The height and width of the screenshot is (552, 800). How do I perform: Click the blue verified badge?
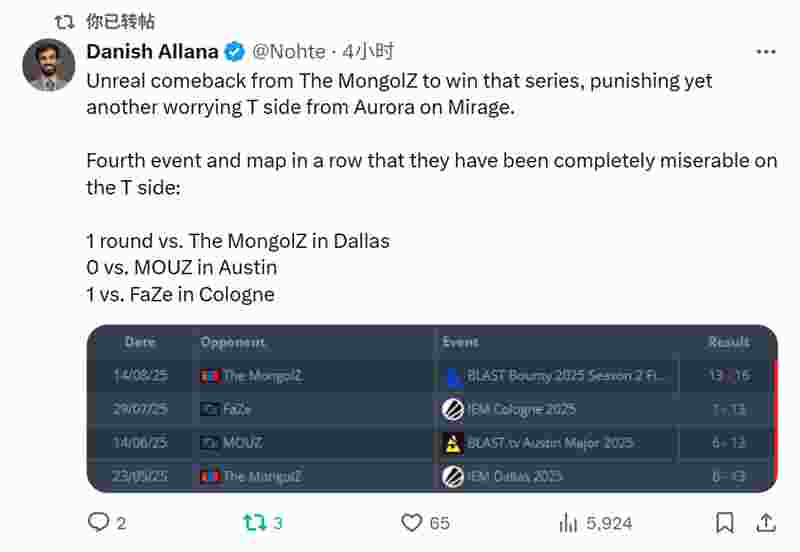click(235, 52)
